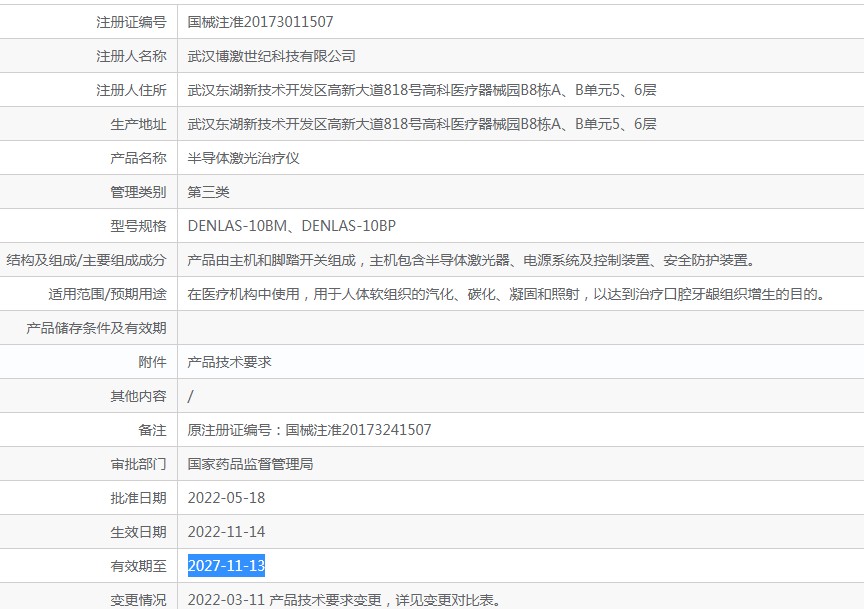Image resolution: width=864 pixels, height=609 pixels.
Task: Click the label 产品储存条件及有效期
Action: pos(96,328)
